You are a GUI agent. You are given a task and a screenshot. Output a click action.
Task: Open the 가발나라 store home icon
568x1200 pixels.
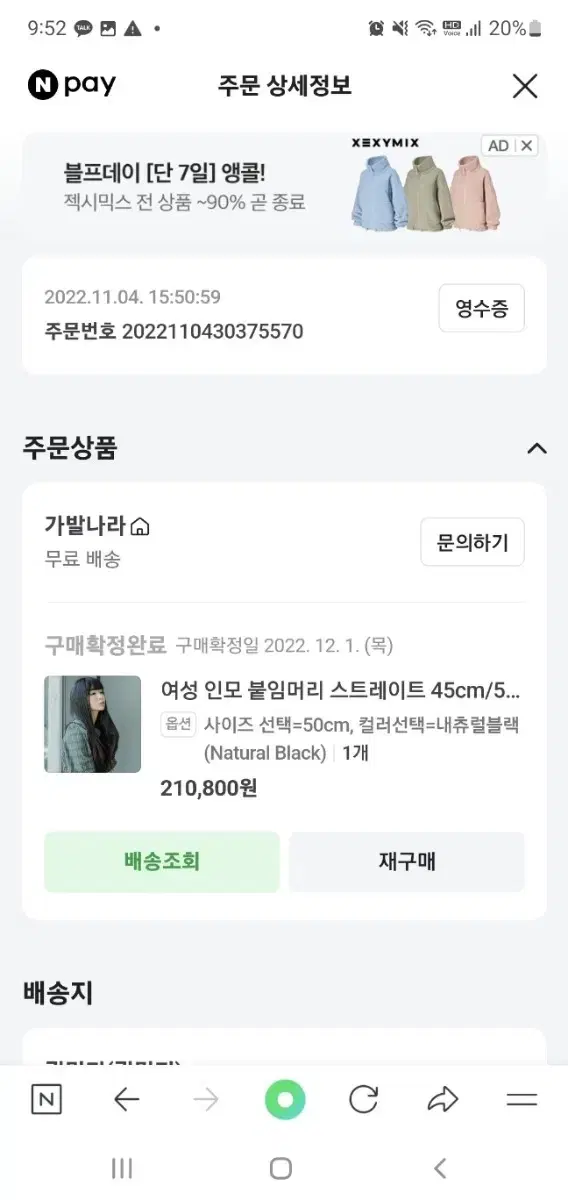[x=140, y=527]
